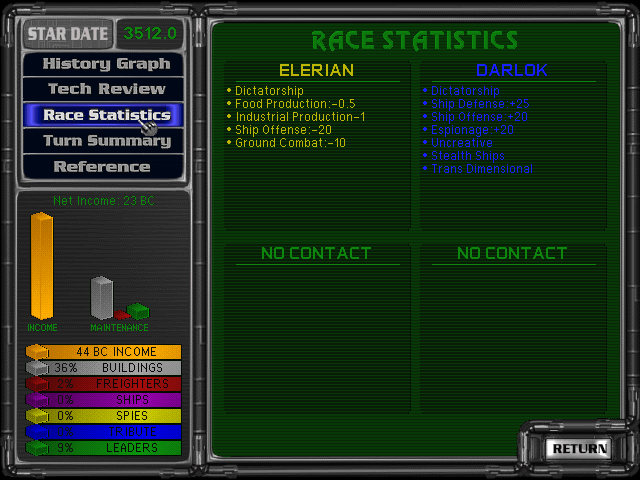Select the 44 BC INCOME legend bar
The image size is (640, 480).
(103, 352)
